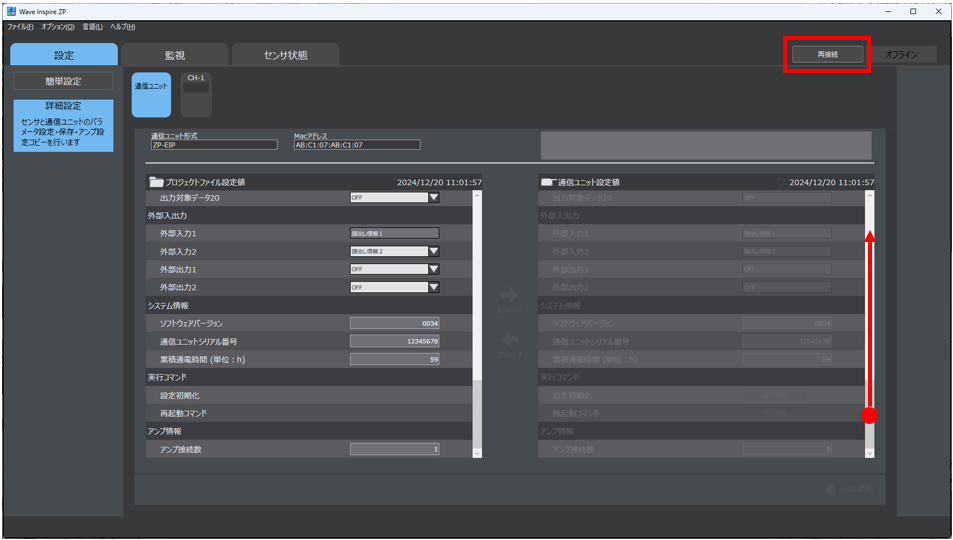Switch to the センサ状態 tab
This screenshot has height=540, width=953.
(286, 55)
